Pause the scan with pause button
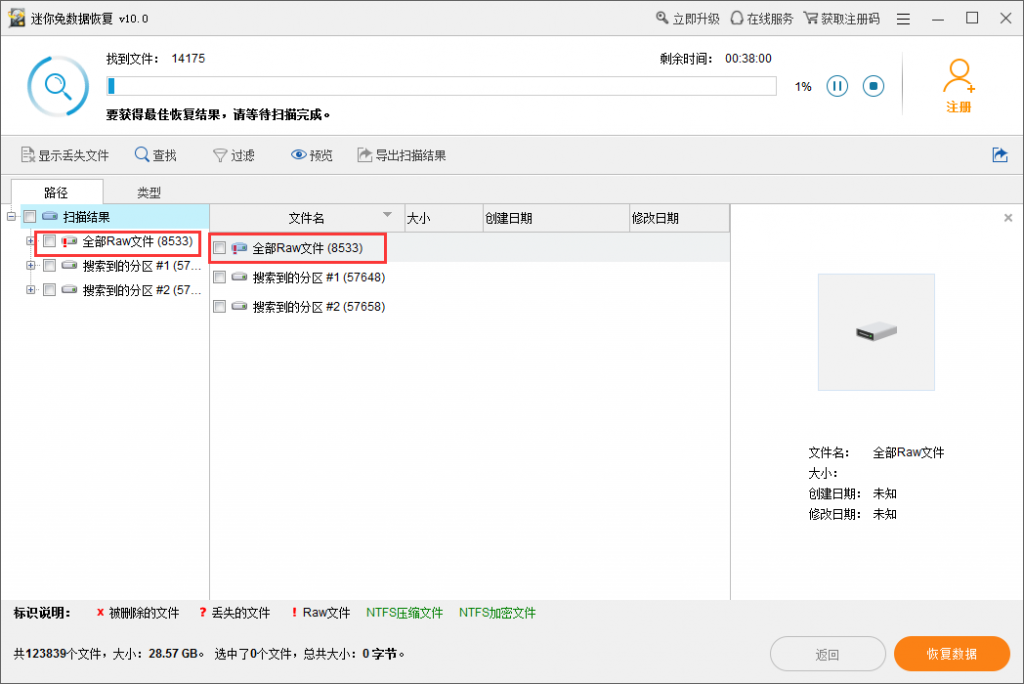Viewport: 1024px width, 684px height. [x=837, y=86]
